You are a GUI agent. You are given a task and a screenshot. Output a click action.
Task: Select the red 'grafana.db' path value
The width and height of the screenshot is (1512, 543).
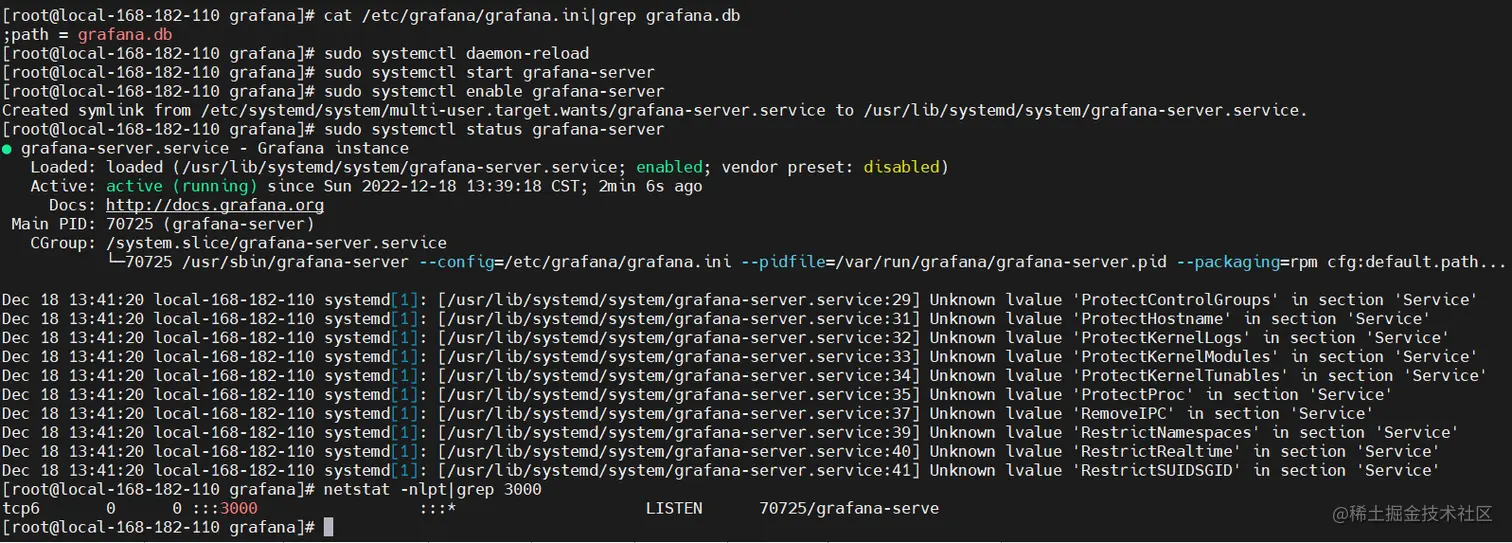click(125, 35)
